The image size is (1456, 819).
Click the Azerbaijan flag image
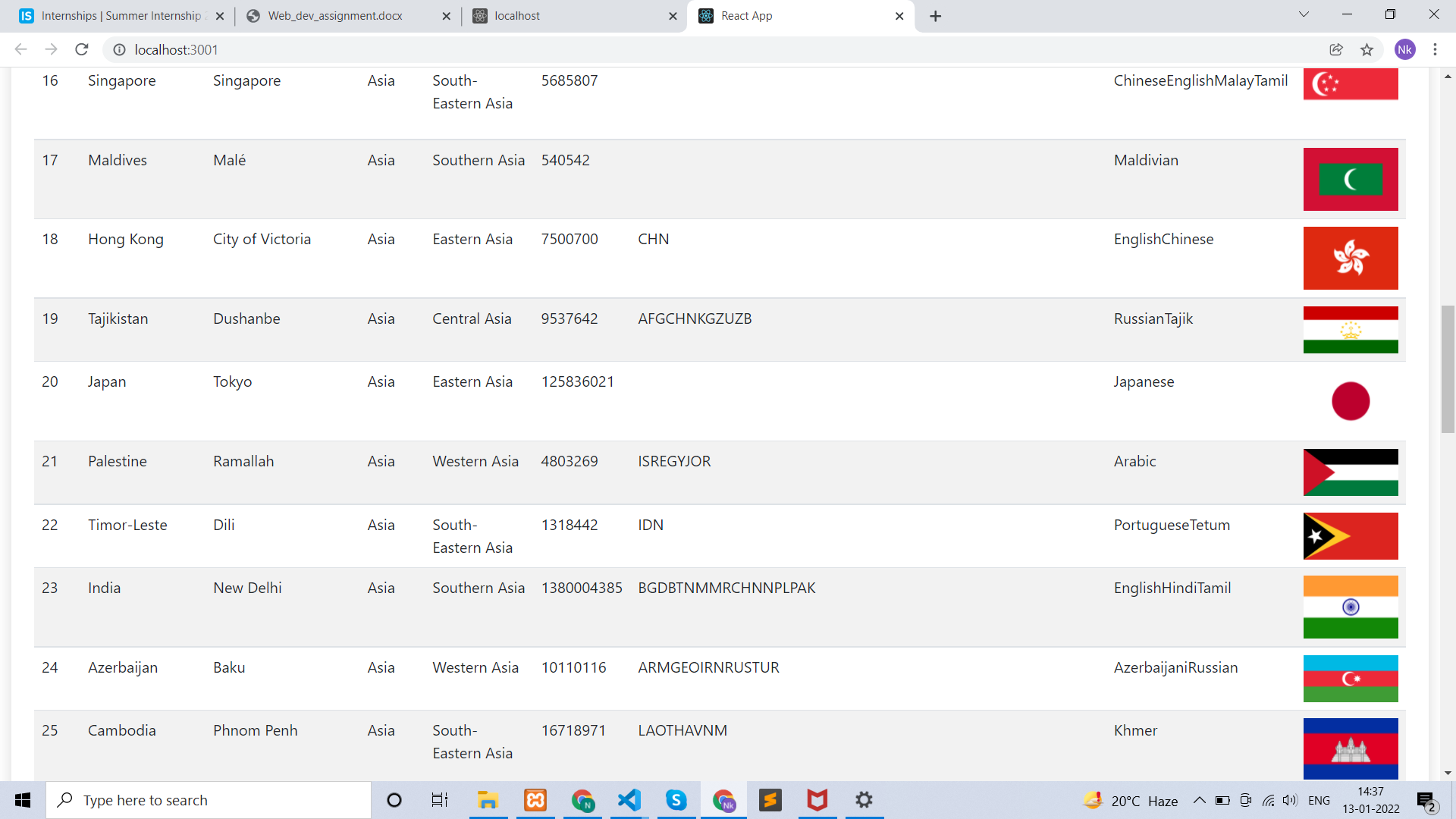point(1351,679)
